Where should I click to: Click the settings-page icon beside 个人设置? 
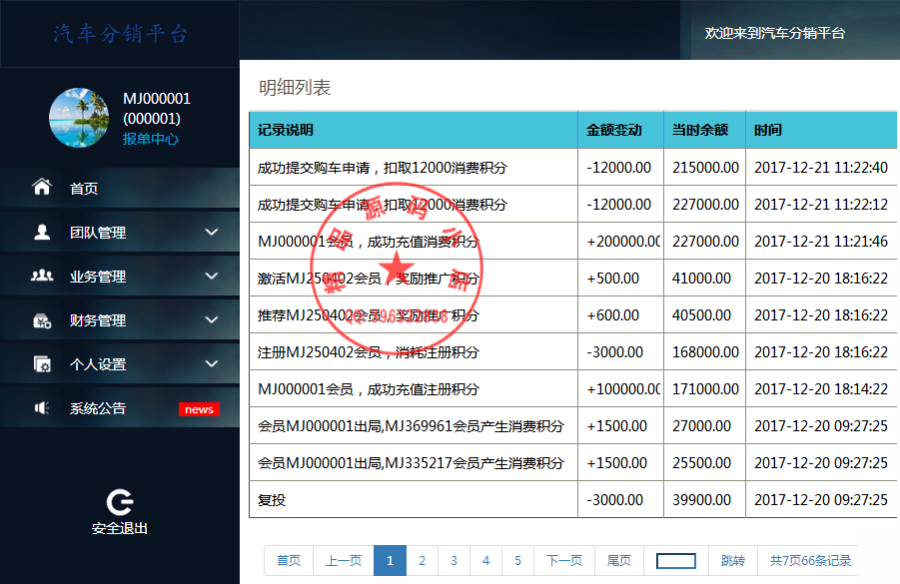41,364
